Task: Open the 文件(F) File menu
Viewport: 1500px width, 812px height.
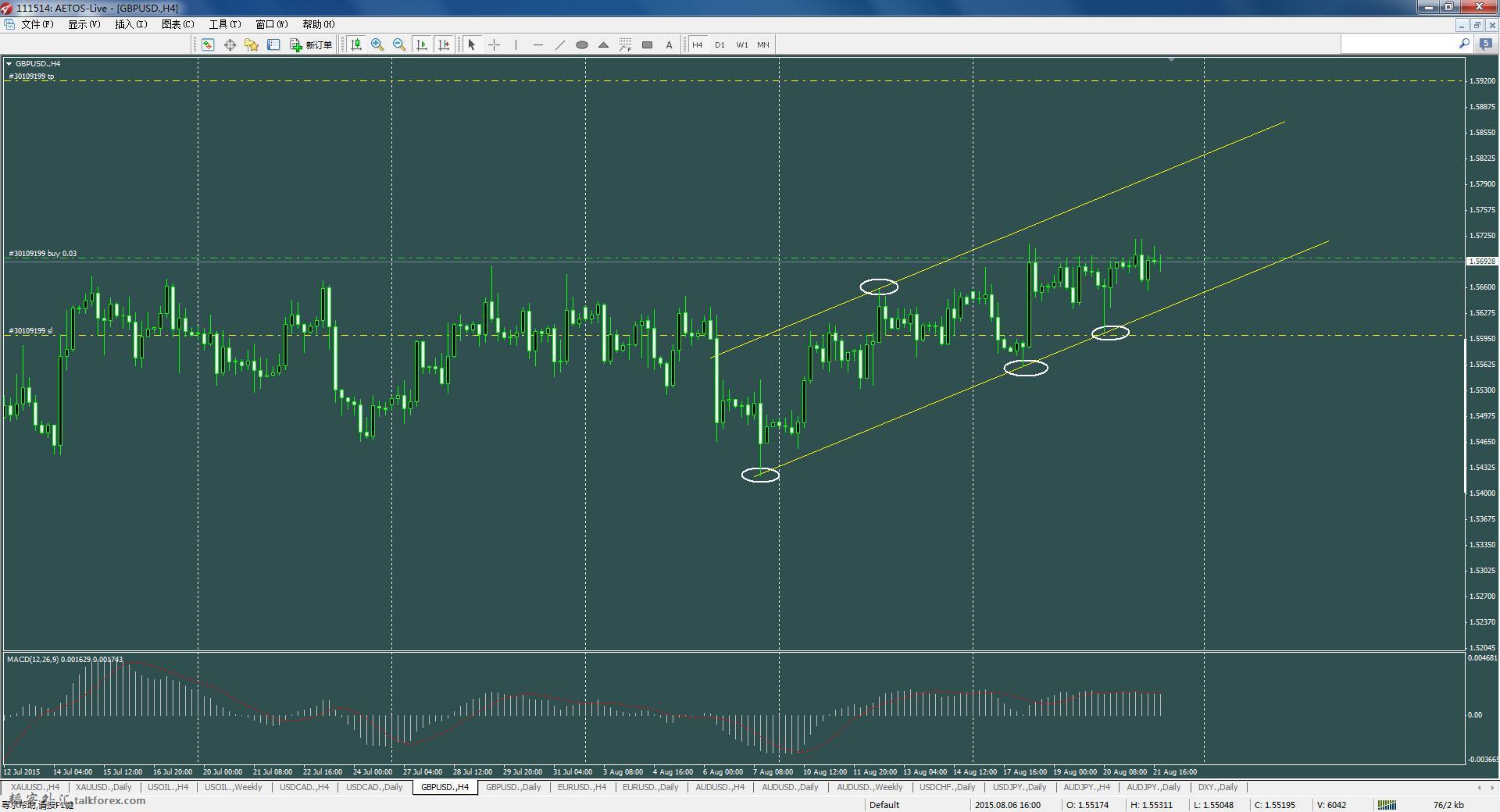Action: 37,24
